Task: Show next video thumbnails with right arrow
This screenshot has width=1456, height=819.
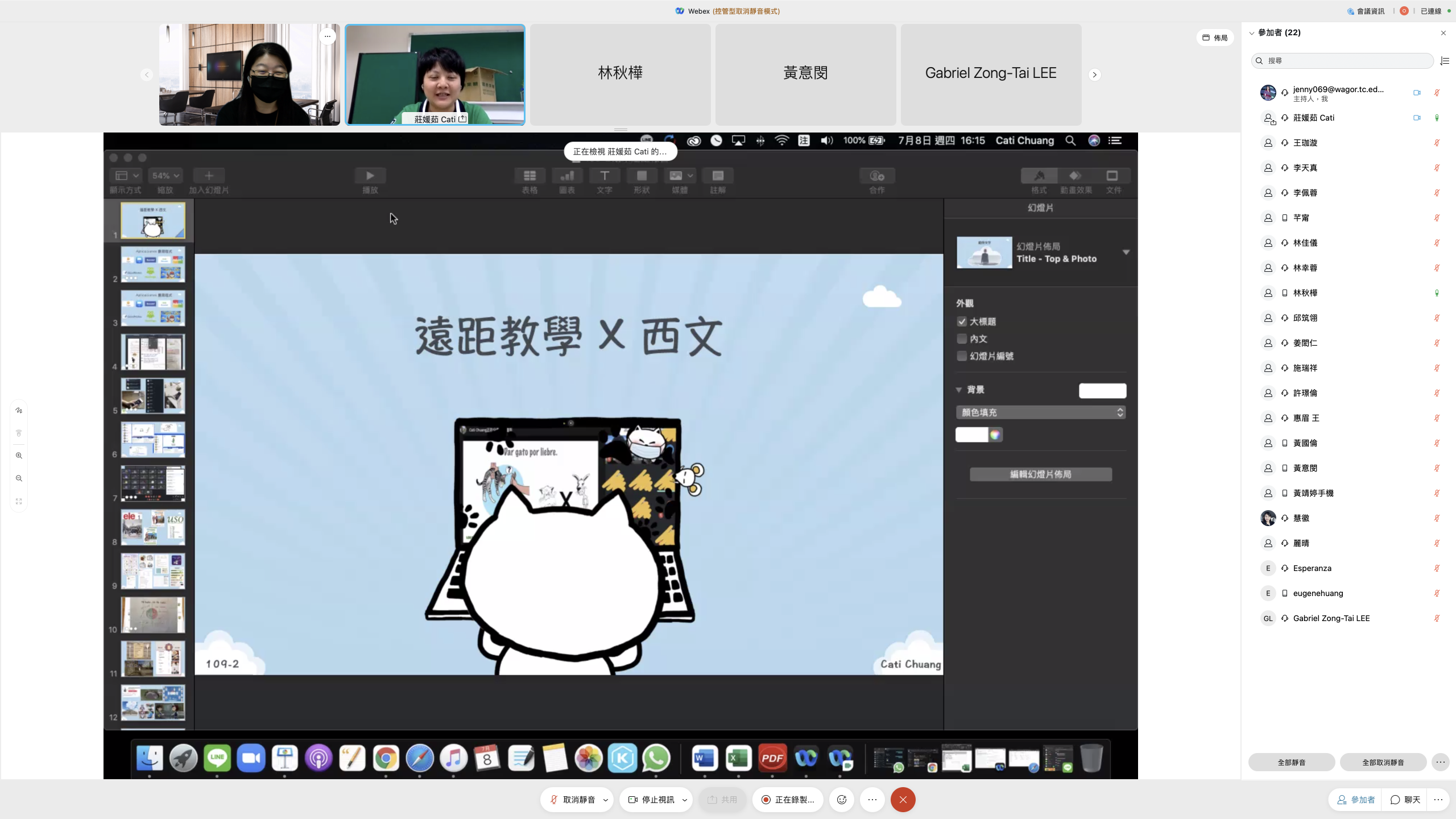Action: 1094,75
